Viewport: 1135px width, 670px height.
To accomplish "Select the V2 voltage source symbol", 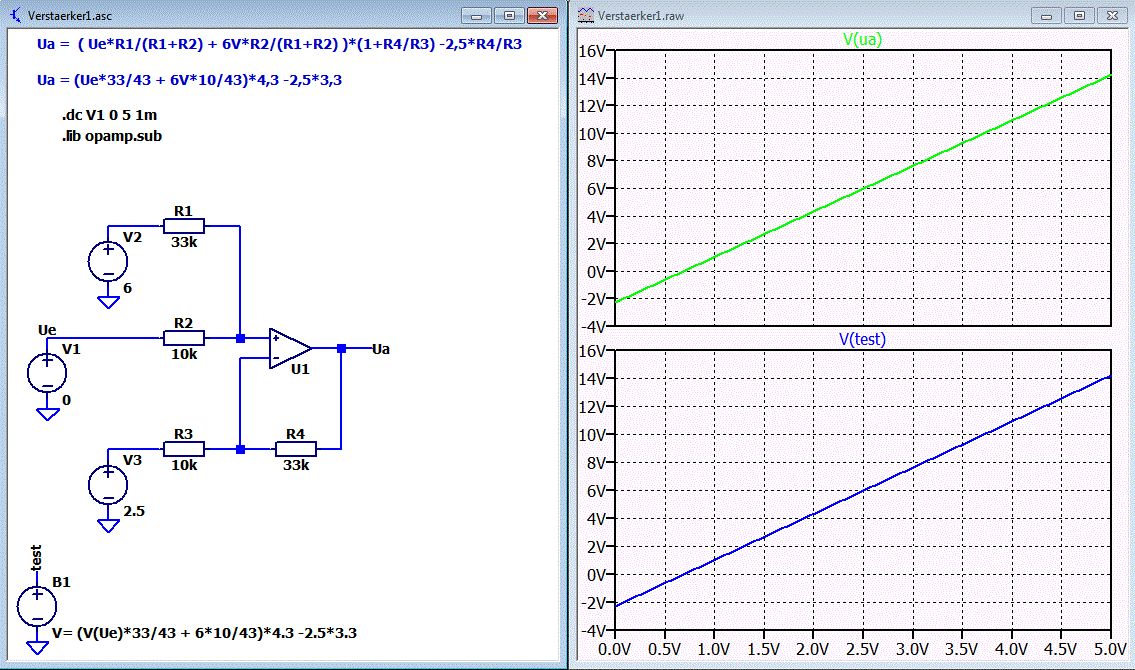I will coord(108,261).
